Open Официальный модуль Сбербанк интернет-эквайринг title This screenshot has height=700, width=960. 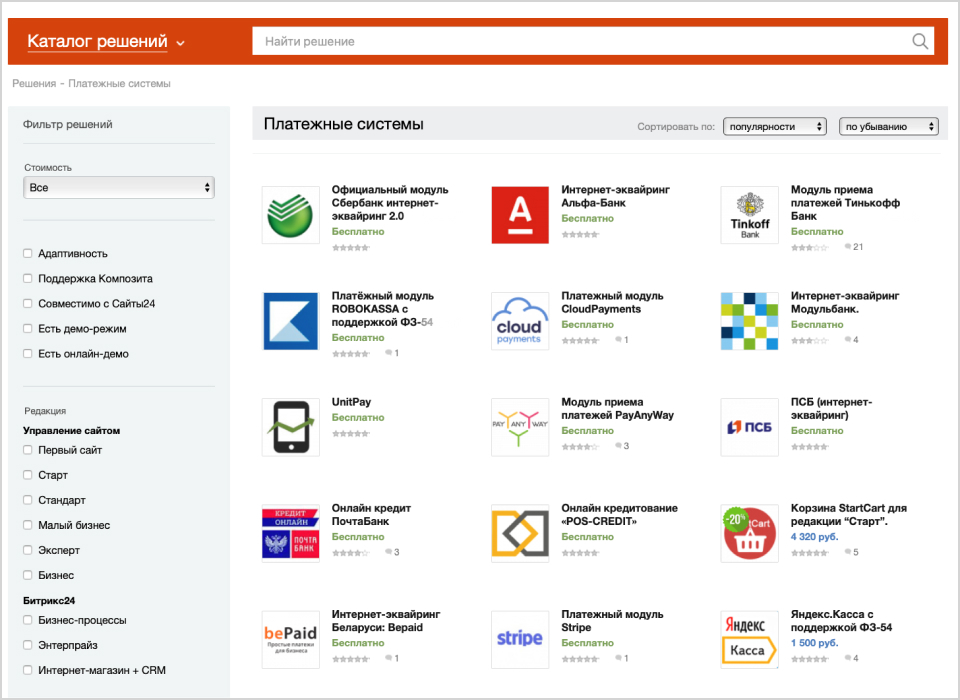click(x=390, y=203)
